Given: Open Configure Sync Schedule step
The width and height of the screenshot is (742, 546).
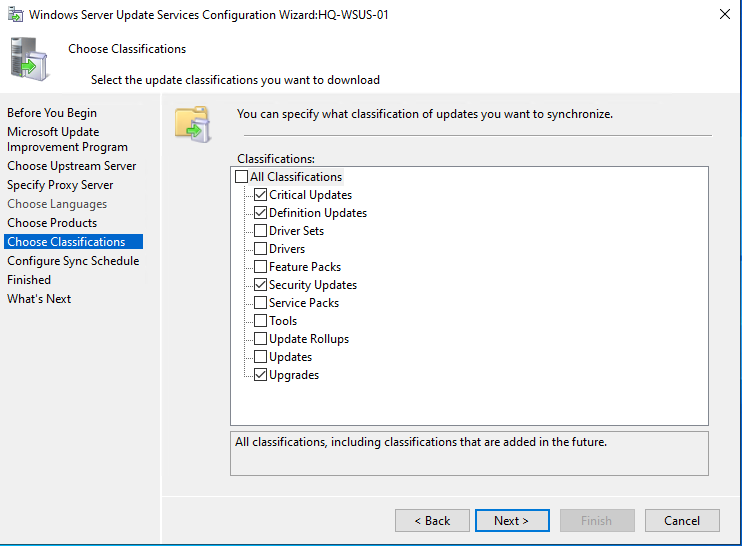Looking at the screenshot, I should [x=73, y=261].
